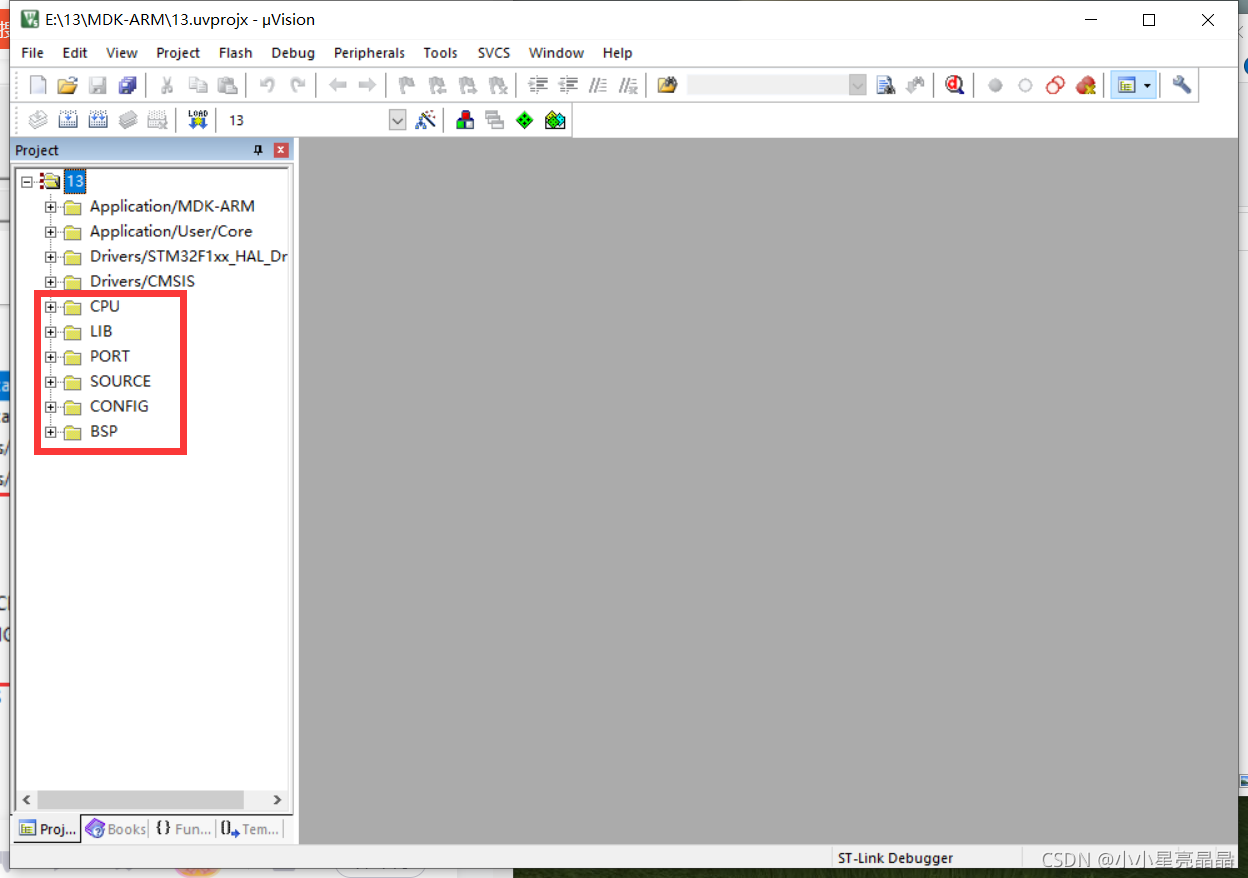Open Find in Files folder-binoculars icon
Image resolution: width=1248 pixels, height=878 pixels.
667,85
